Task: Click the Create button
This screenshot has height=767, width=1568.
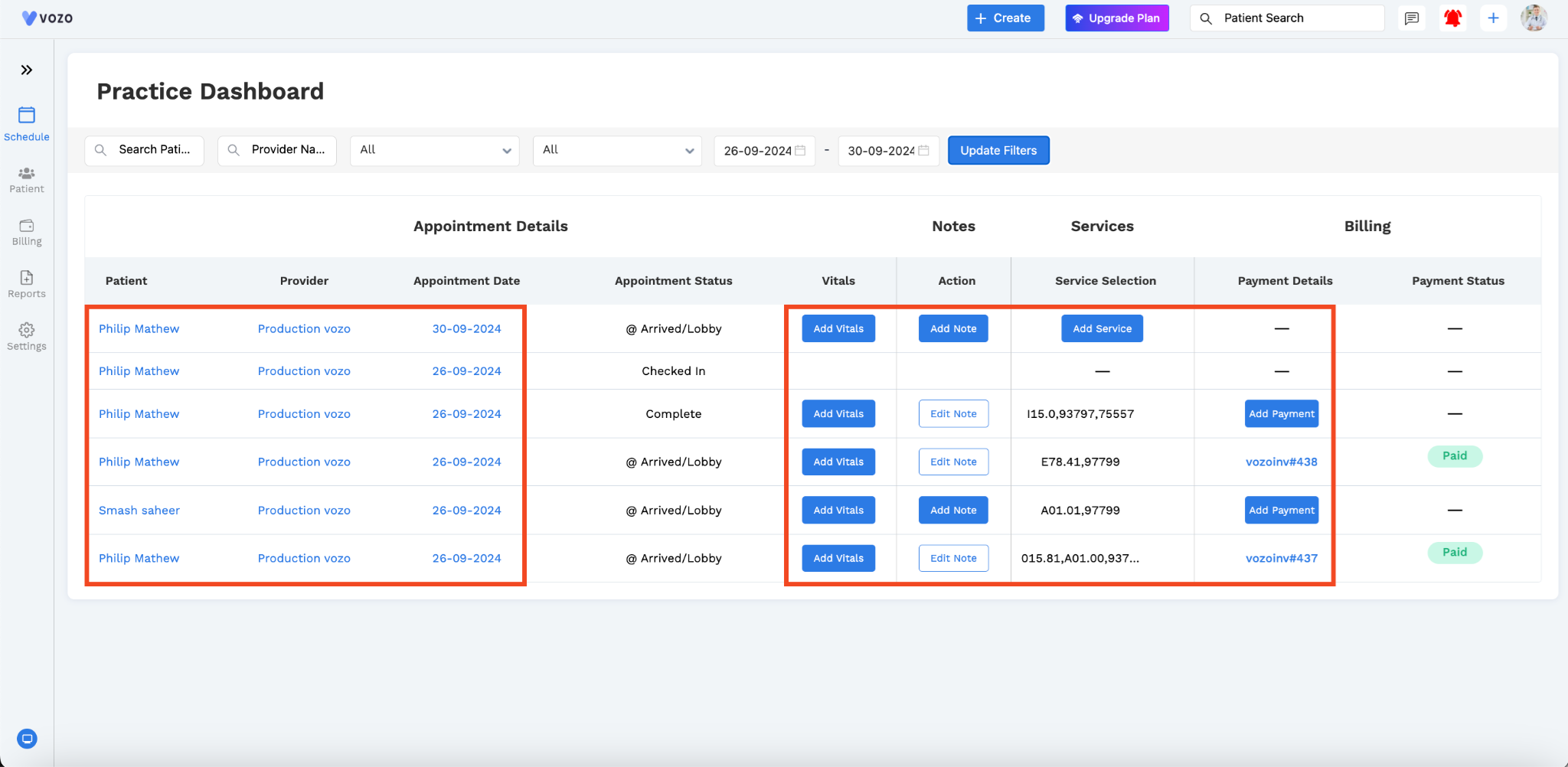Action: [1005, 18]
